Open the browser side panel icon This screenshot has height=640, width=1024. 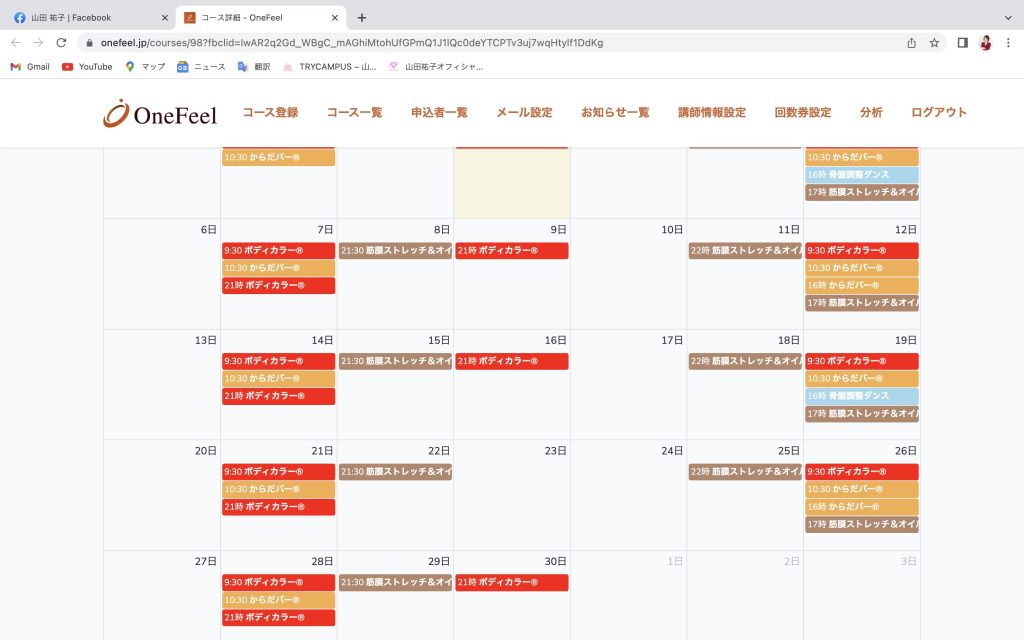coord(962,43)
